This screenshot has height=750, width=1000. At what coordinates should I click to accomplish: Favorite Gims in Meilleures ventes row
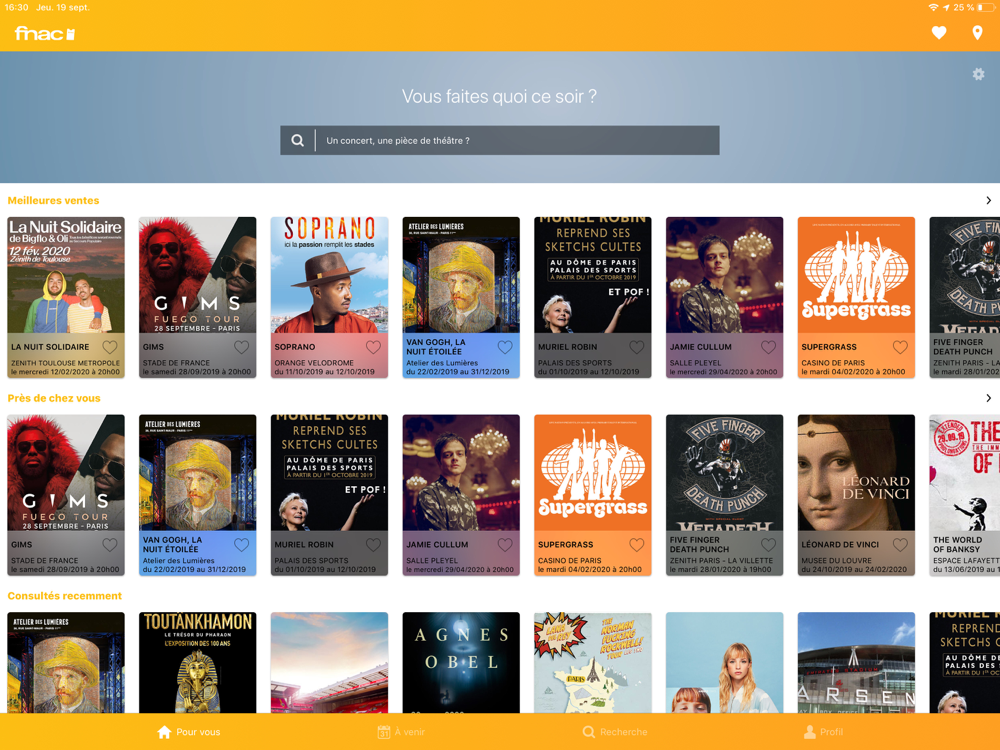[x=242, y=347]
